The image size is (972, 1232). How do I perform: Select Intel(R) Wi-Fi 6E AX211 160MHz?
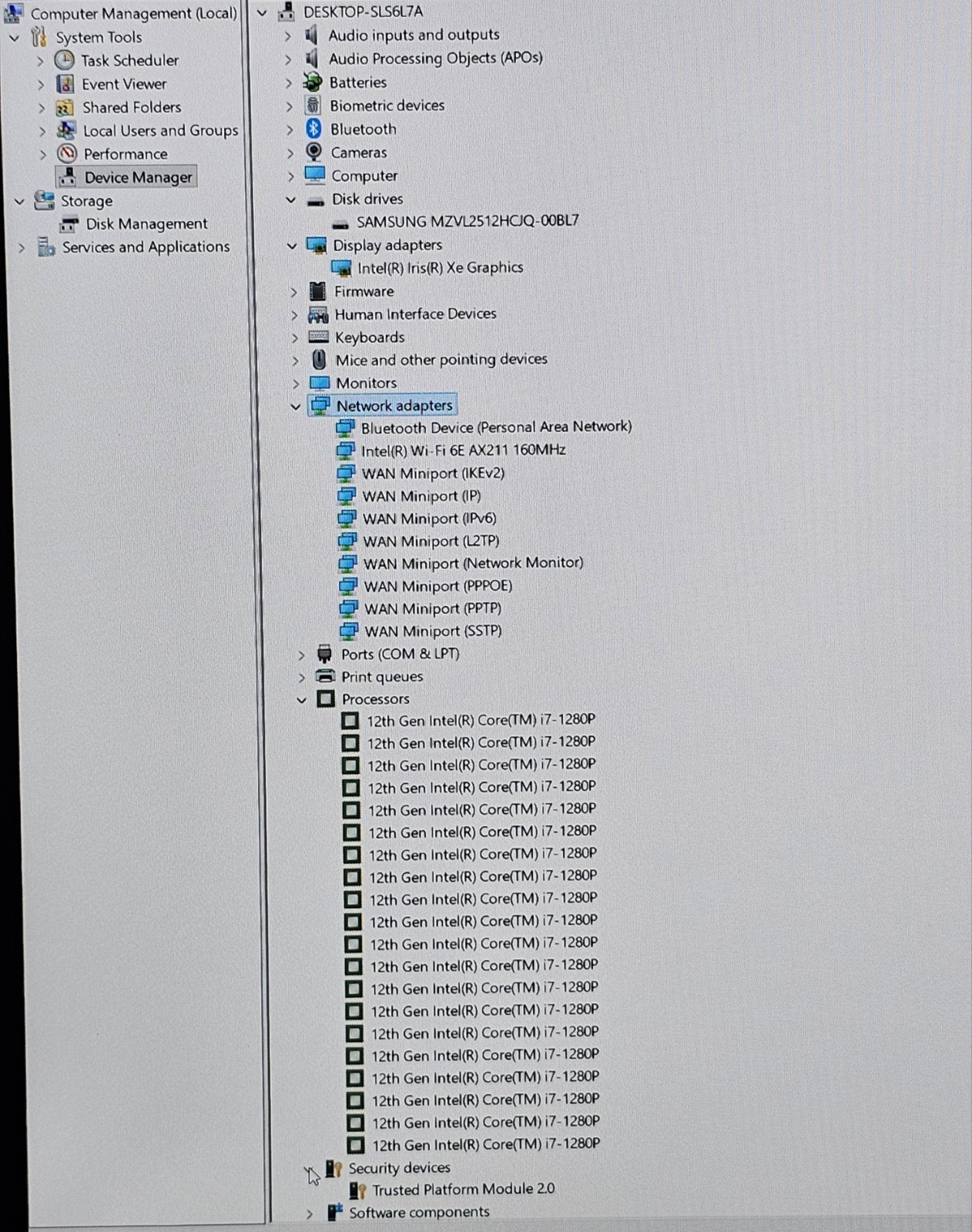click(x=463, y=450)
